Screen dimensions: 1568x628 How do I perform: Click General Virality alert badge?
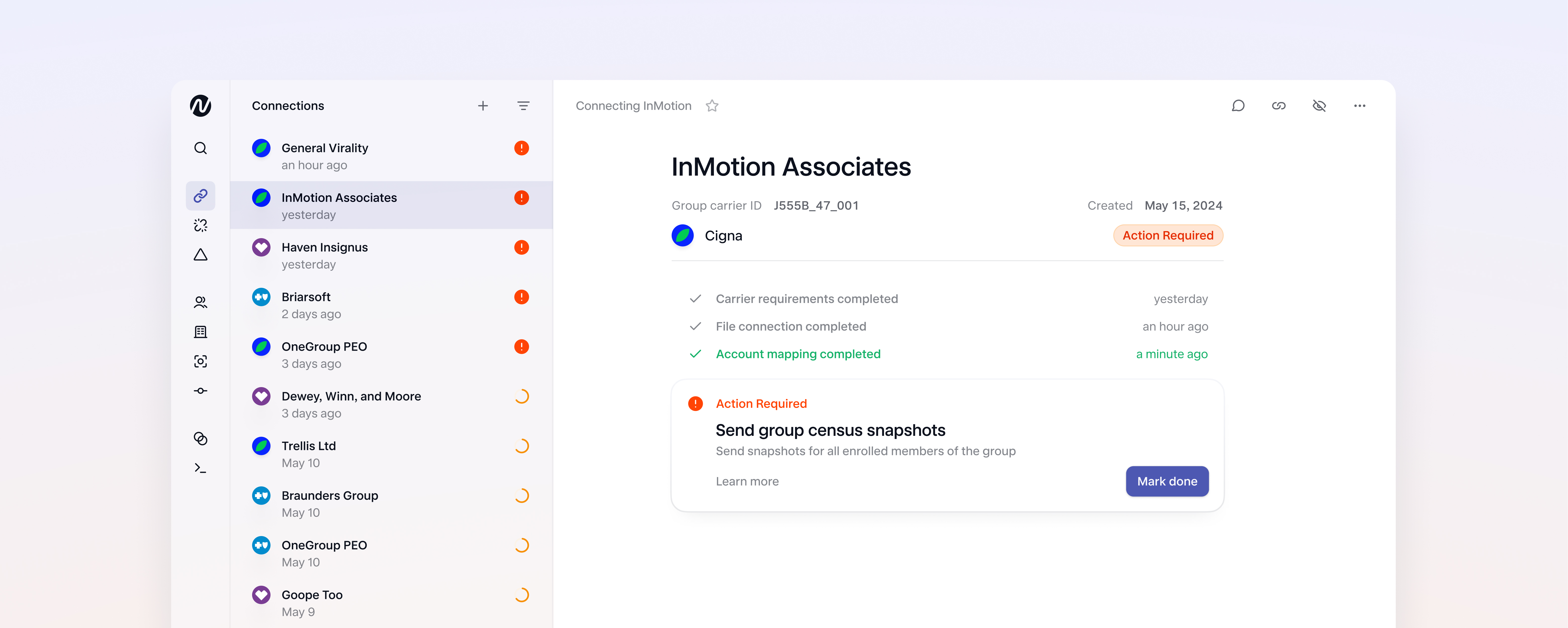pos(522,148)
